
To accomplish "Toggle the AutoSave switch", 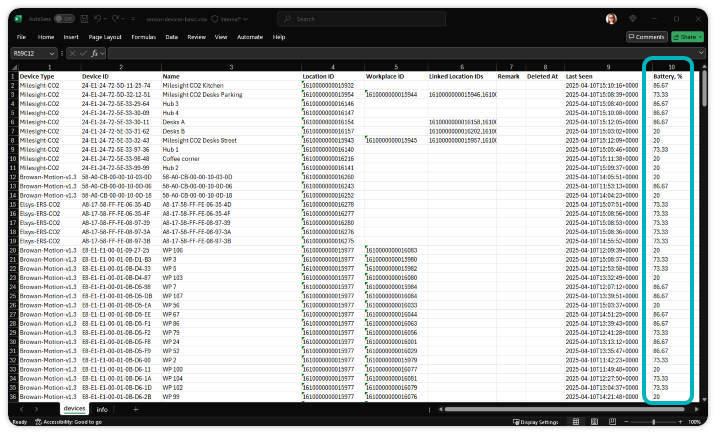I will coord(64,19).
